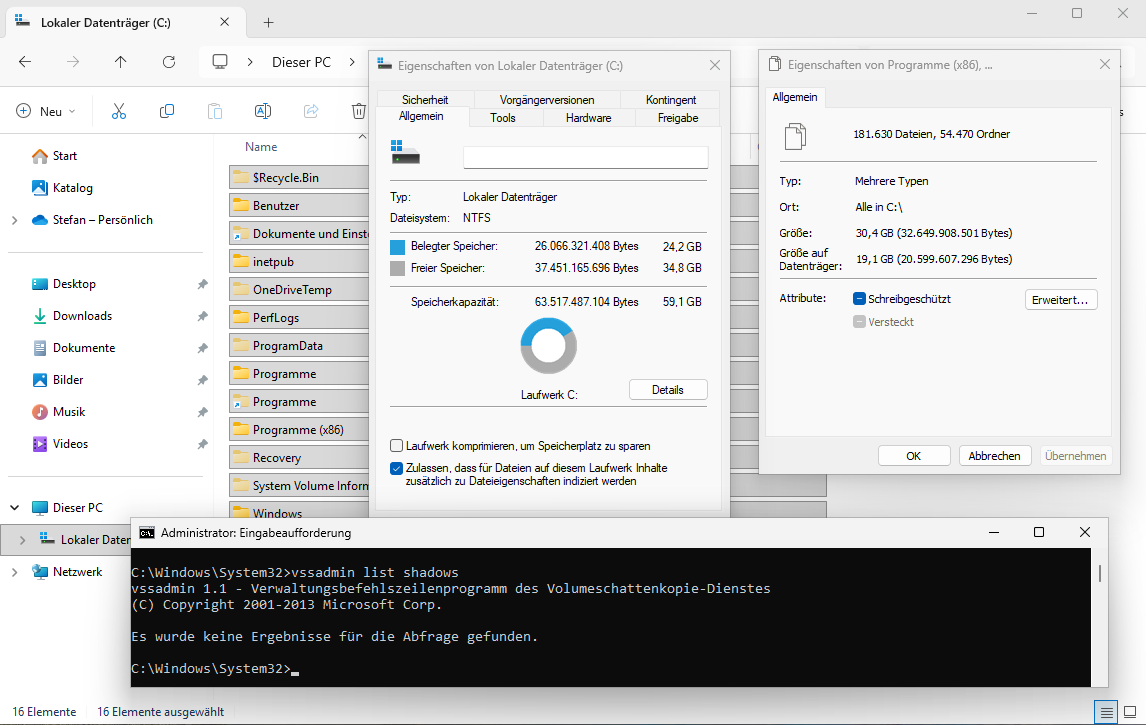
Task: Uncheck the content indexing checkbox
Action: 397,468
